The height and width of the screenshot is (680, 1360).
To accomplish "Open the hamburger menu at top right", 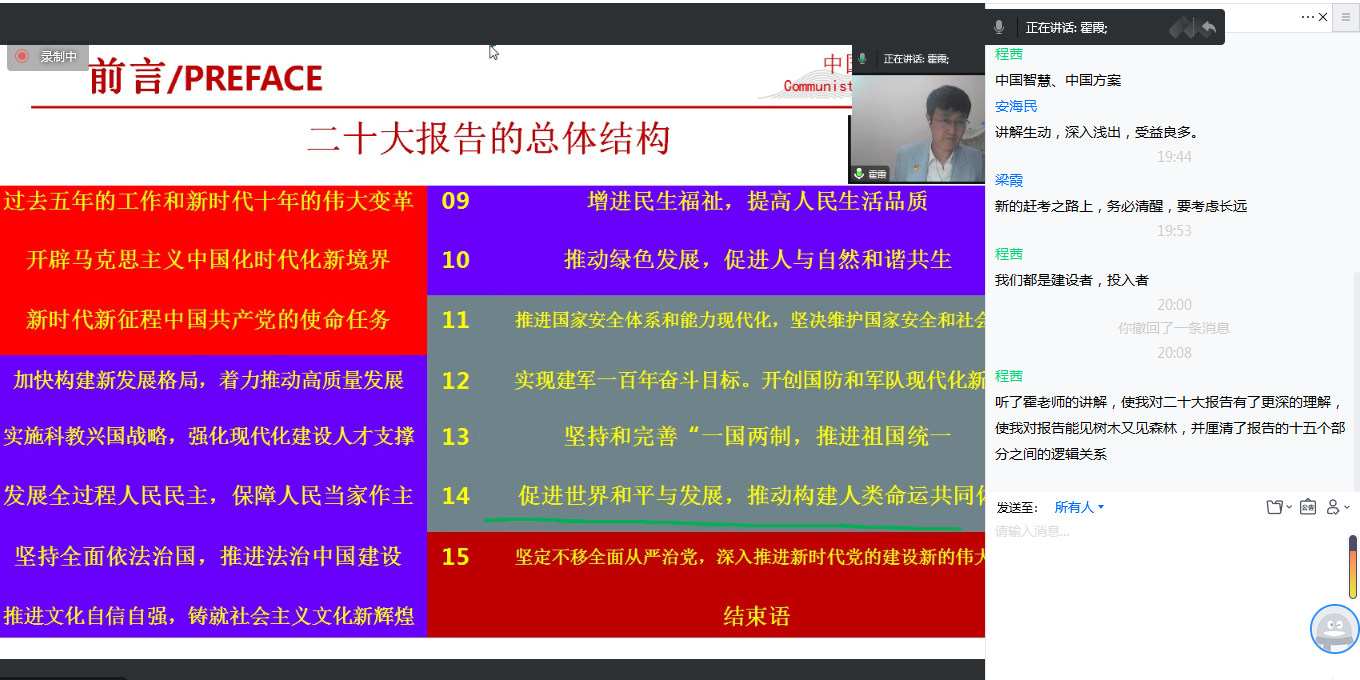I will tap(1346, 17).
